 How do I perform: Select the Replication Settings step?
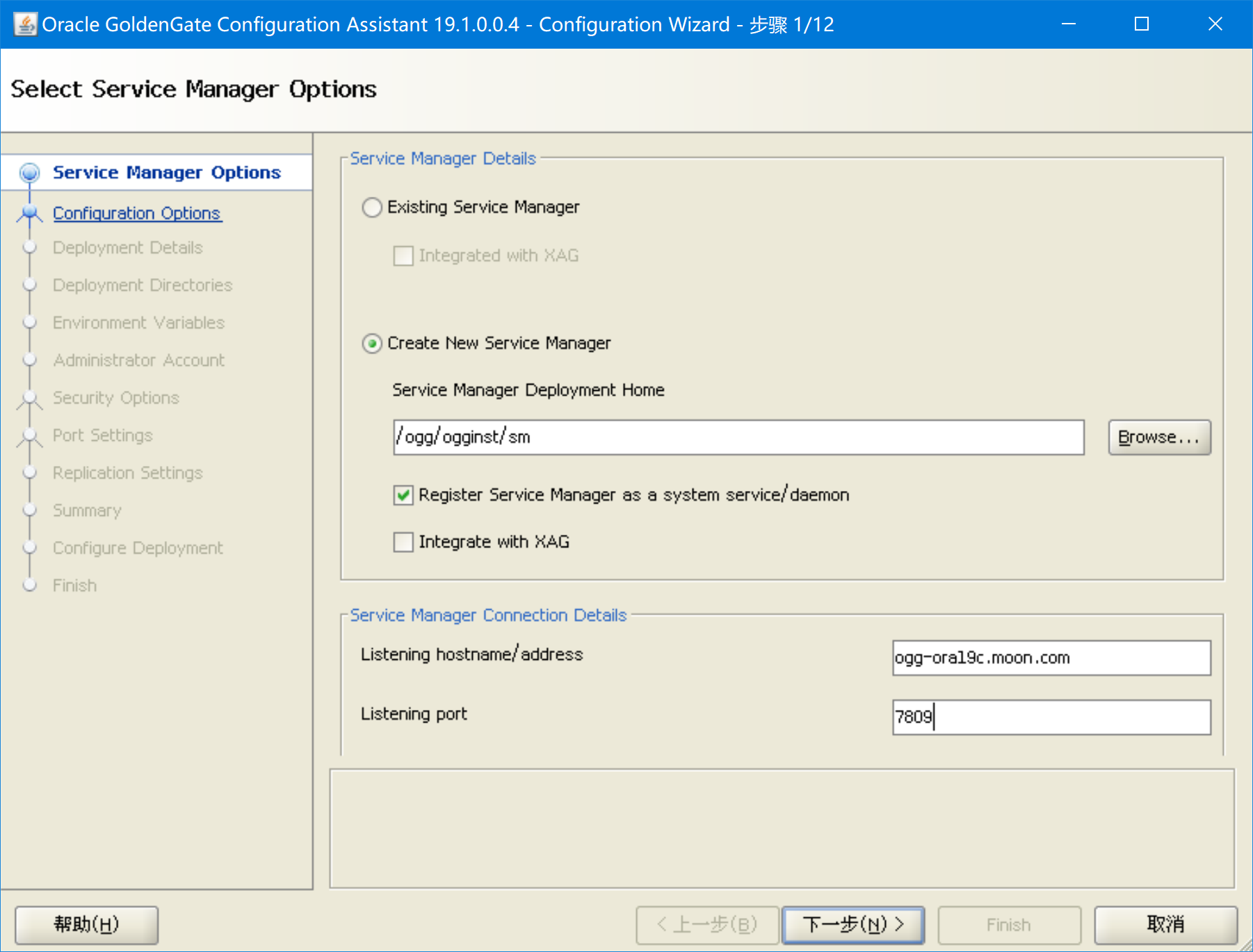(x=128, y=474)
